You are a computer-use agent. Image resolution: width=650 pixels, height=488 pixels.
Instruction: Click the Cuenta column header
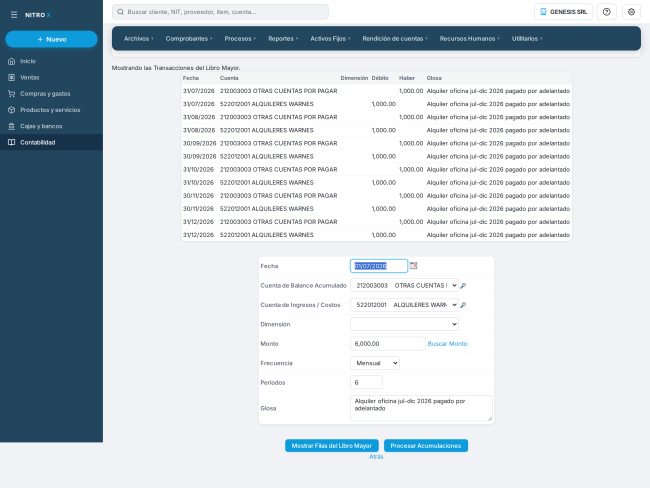coord(229,78)
